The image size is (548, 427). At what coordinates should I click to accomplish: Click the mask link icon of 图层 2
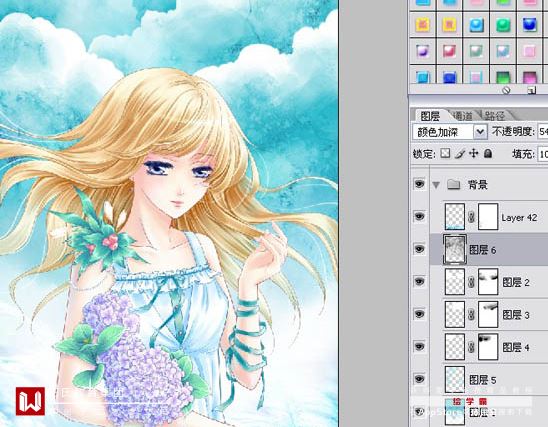coord(471,282)
